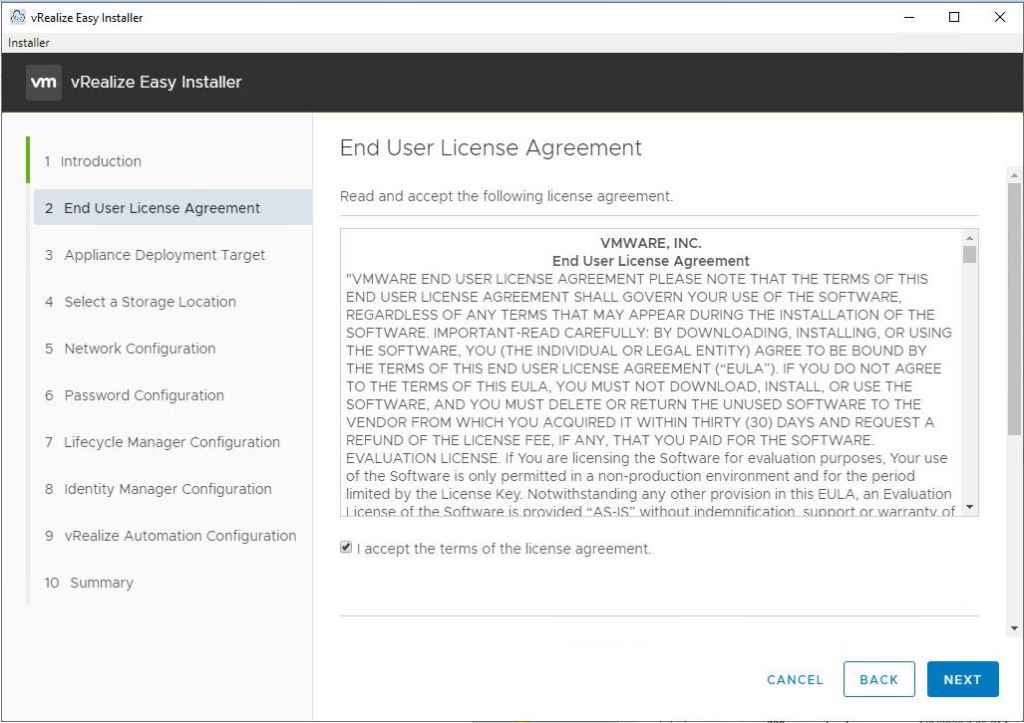Click the vRealize Easy Installer title bar icon
Viewport: 1024px width, 723px height.
15,17
